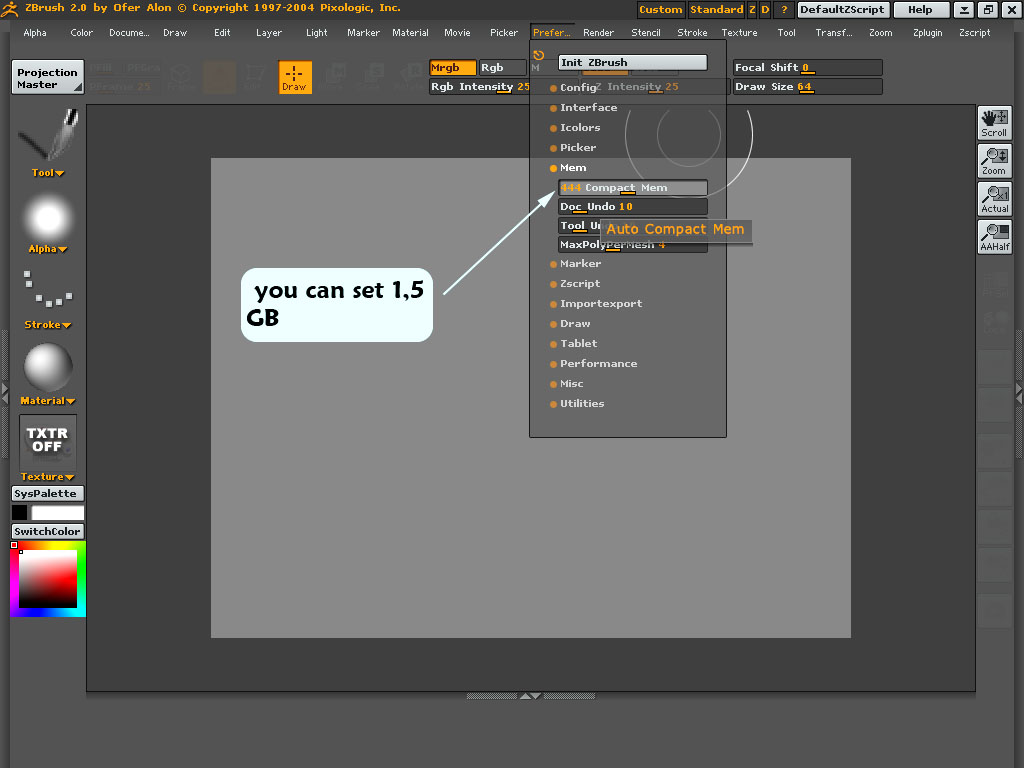
Task: Activate the Scroll canvas icon
Action: 994,123
